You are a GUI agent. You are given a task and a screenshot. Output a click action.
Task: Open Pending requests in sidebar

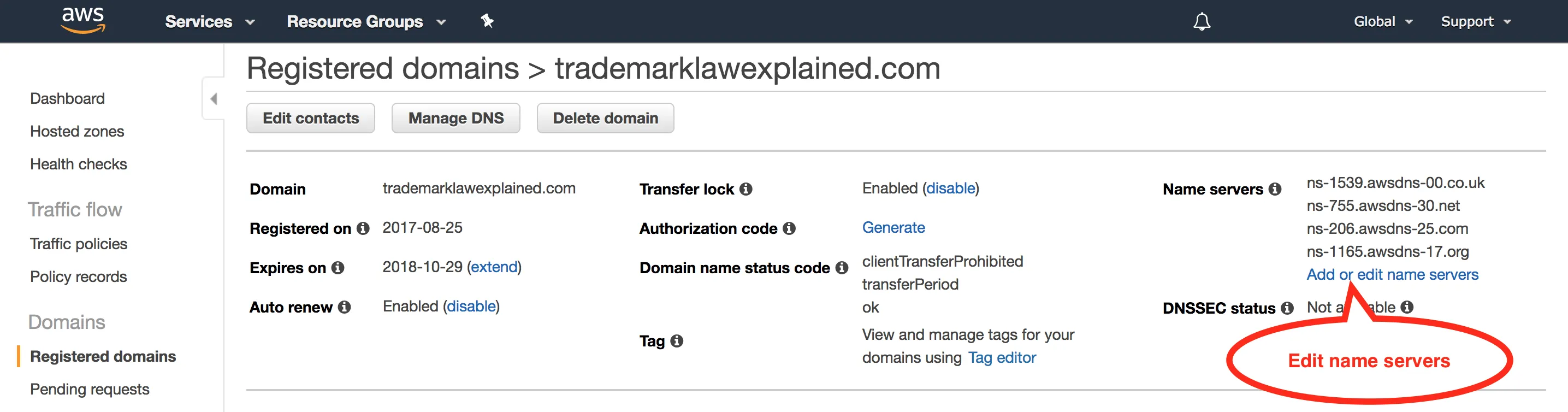[x=90, y=389]
